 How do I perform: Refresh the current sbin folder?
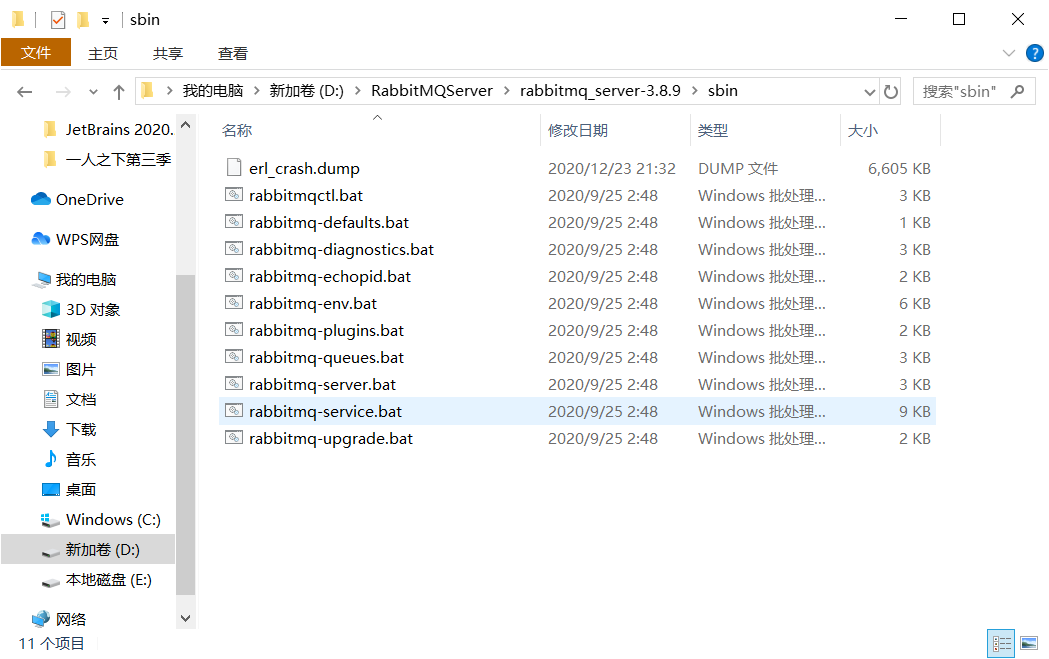(x=890, y=91)
